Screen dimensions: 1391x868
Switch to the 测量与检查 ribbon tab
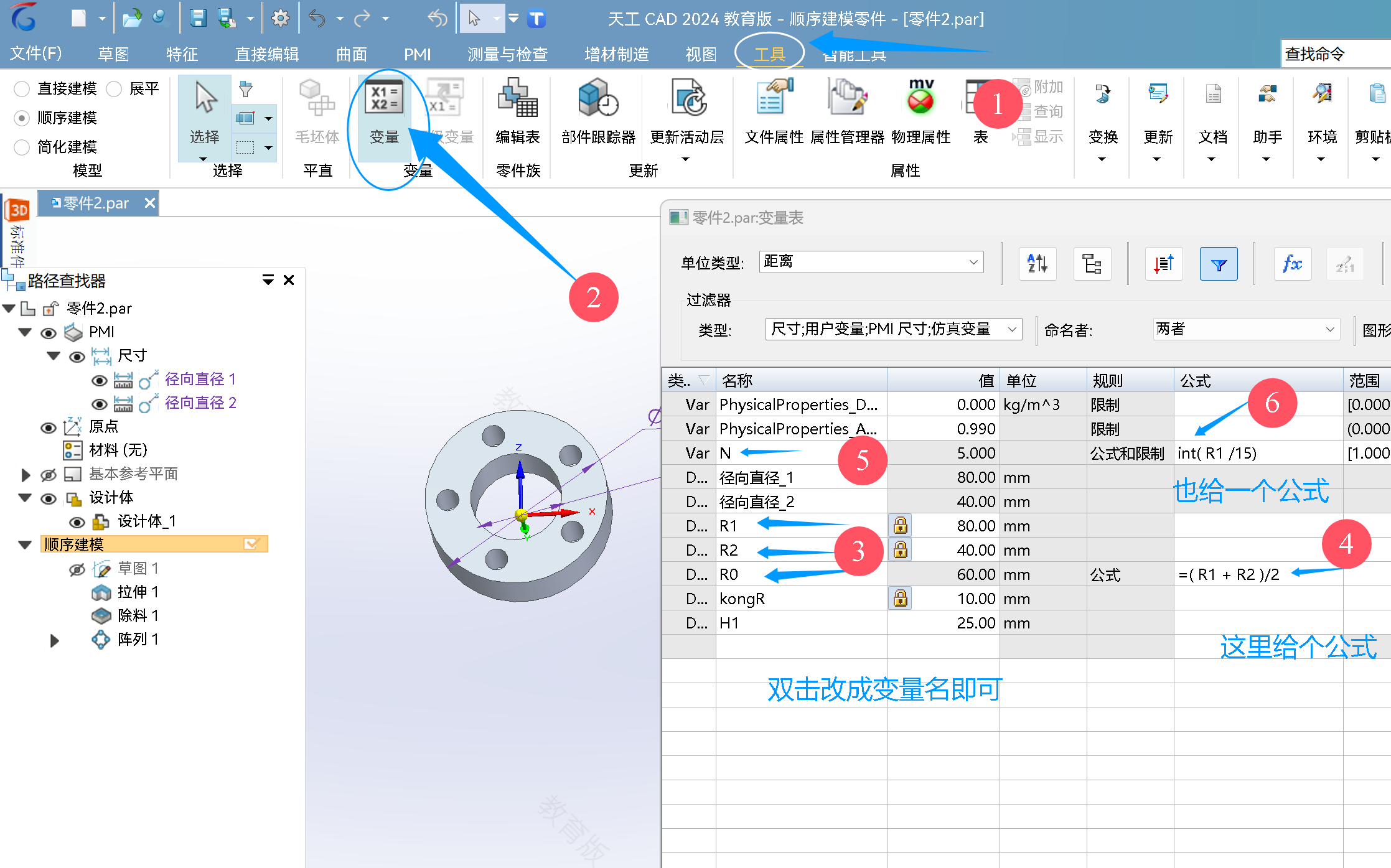tap(507, 54)
